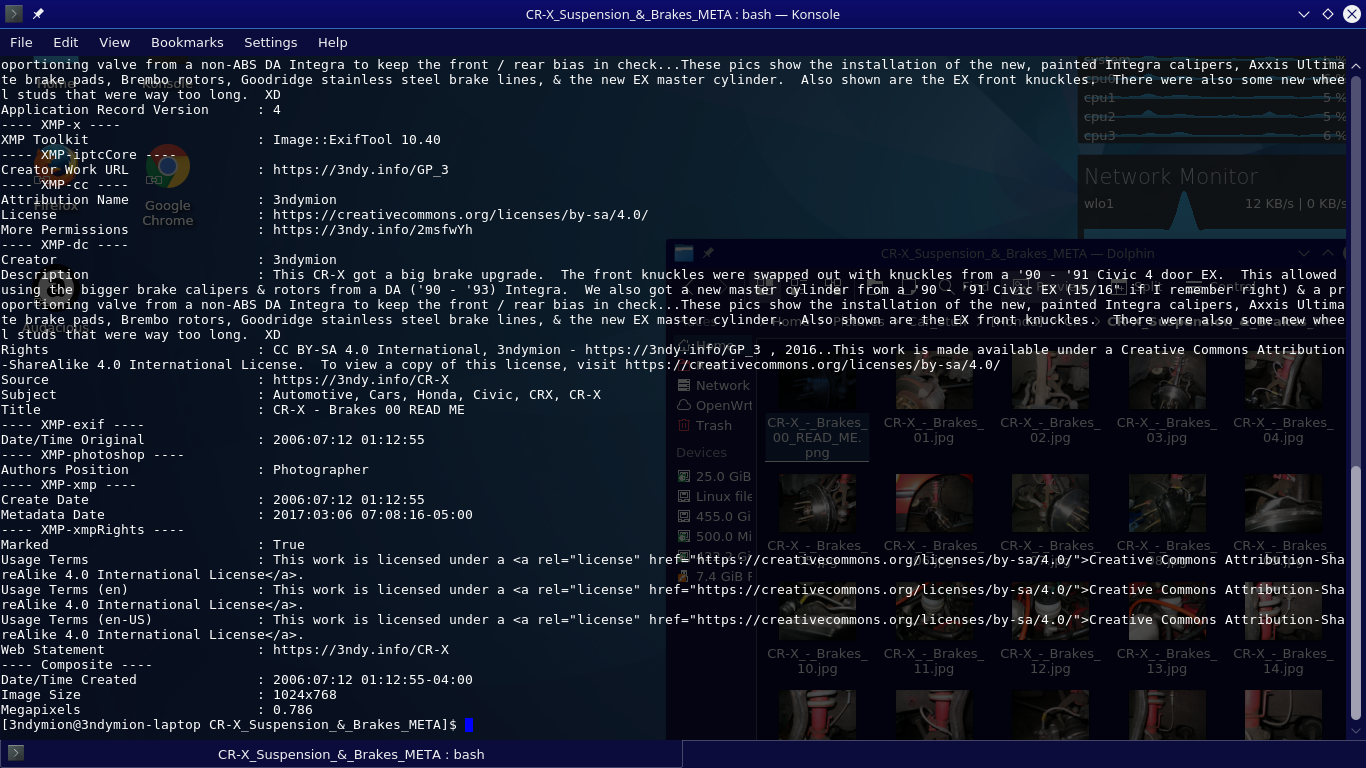1366x768 pixels.
Task: Select Network in the Dolphin places panel behind
Action: coord(713,385)
